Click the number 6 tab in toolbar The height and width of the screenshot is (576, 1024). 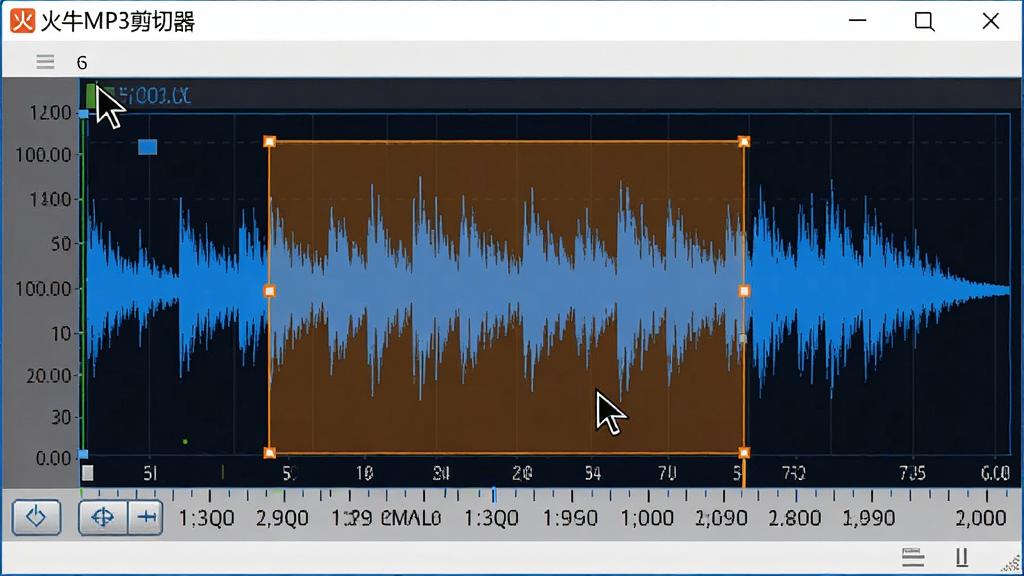(82, 63)
